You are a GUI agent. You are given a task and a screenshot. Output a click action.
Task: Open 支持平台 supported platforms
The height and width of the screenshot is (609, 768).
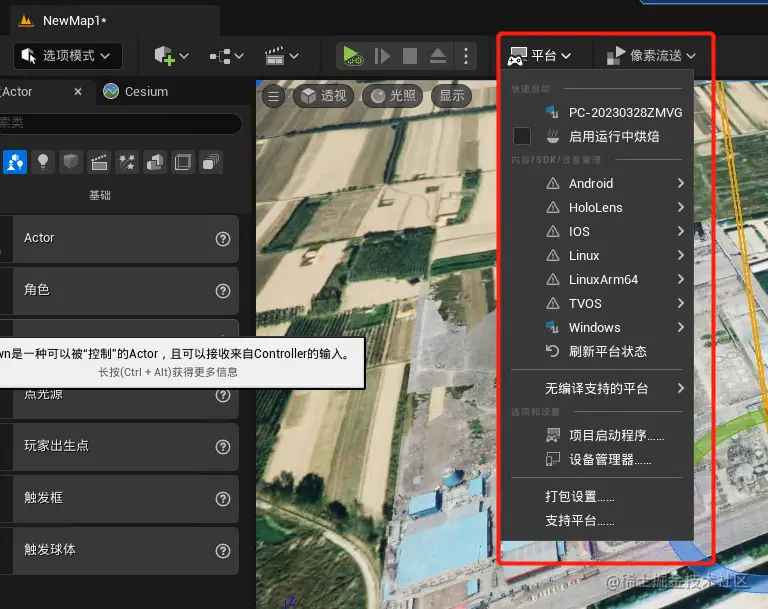point(597,520)
